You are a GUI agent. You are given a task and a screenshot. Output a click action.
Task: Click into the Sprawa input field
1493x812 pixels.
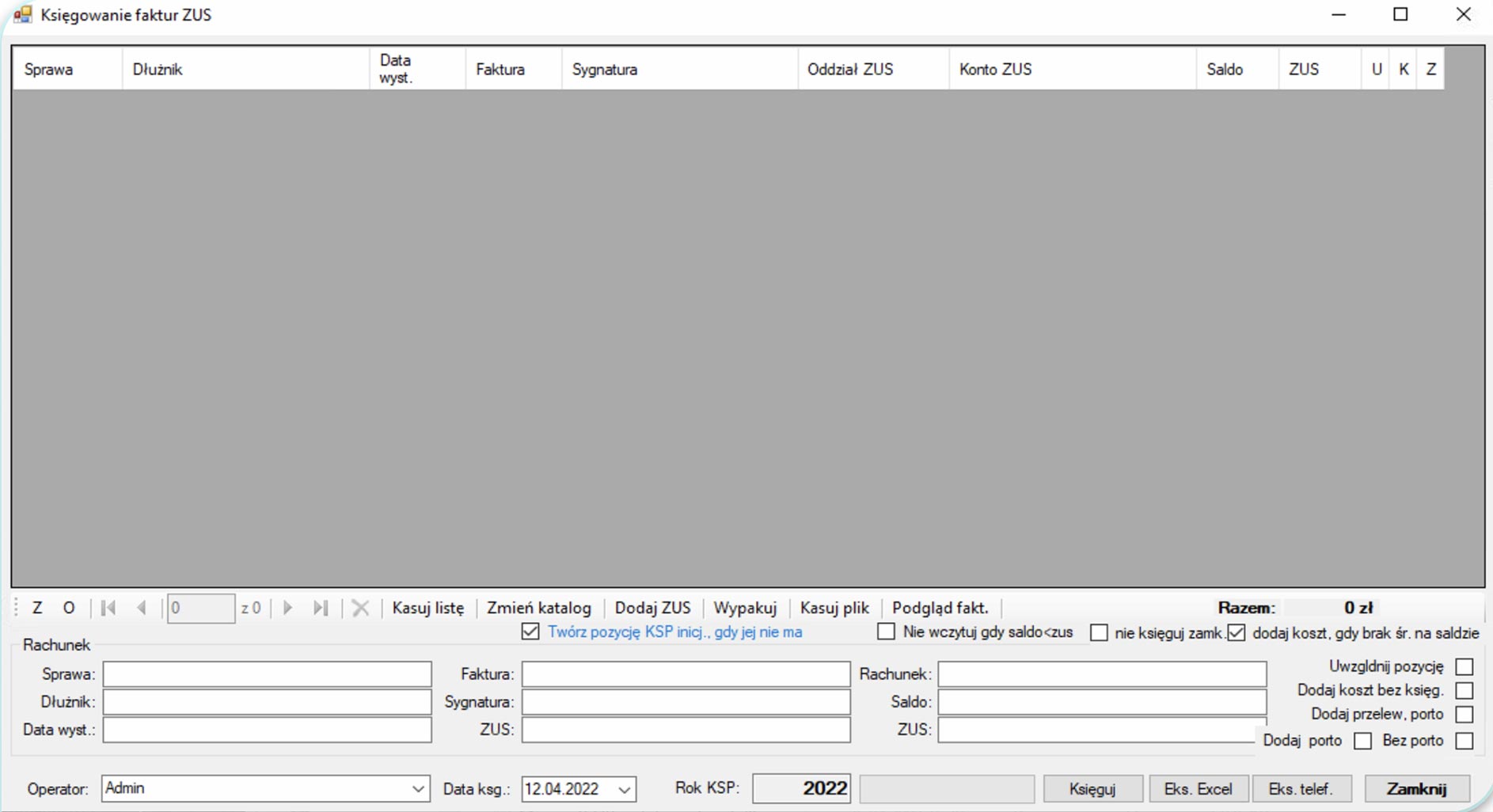(267, 674)
